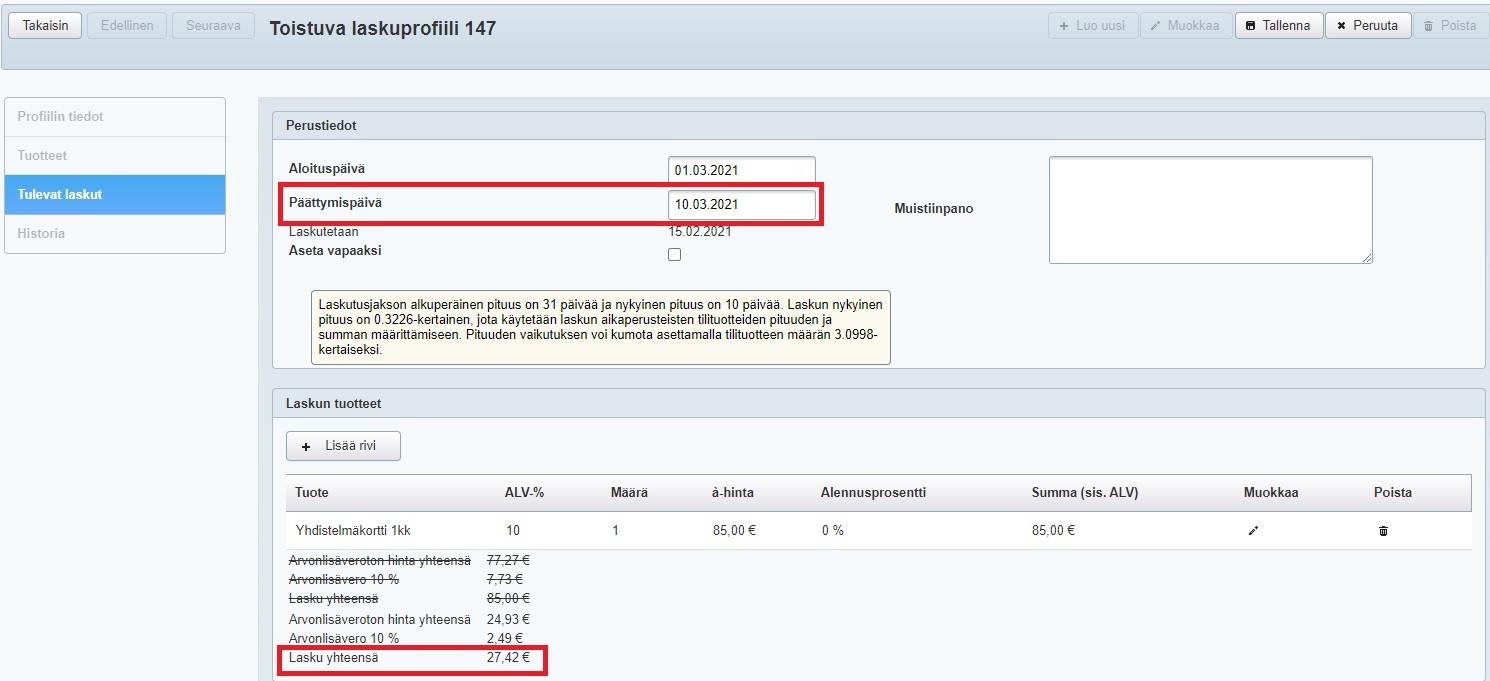1490x681 pixels.
Task: Go back with the Takaisin button
Action: point(46,26)
